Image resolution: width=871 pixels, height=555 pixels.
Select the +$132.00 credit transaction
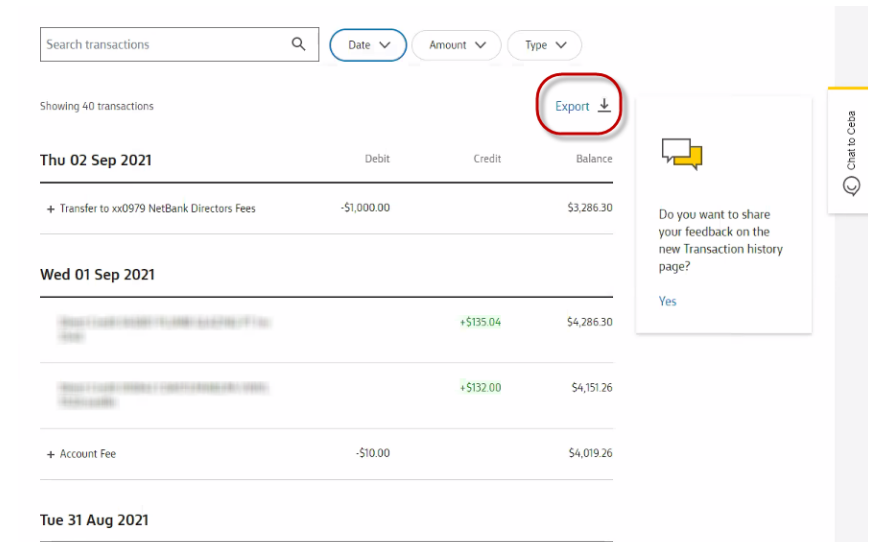(480, 388)
